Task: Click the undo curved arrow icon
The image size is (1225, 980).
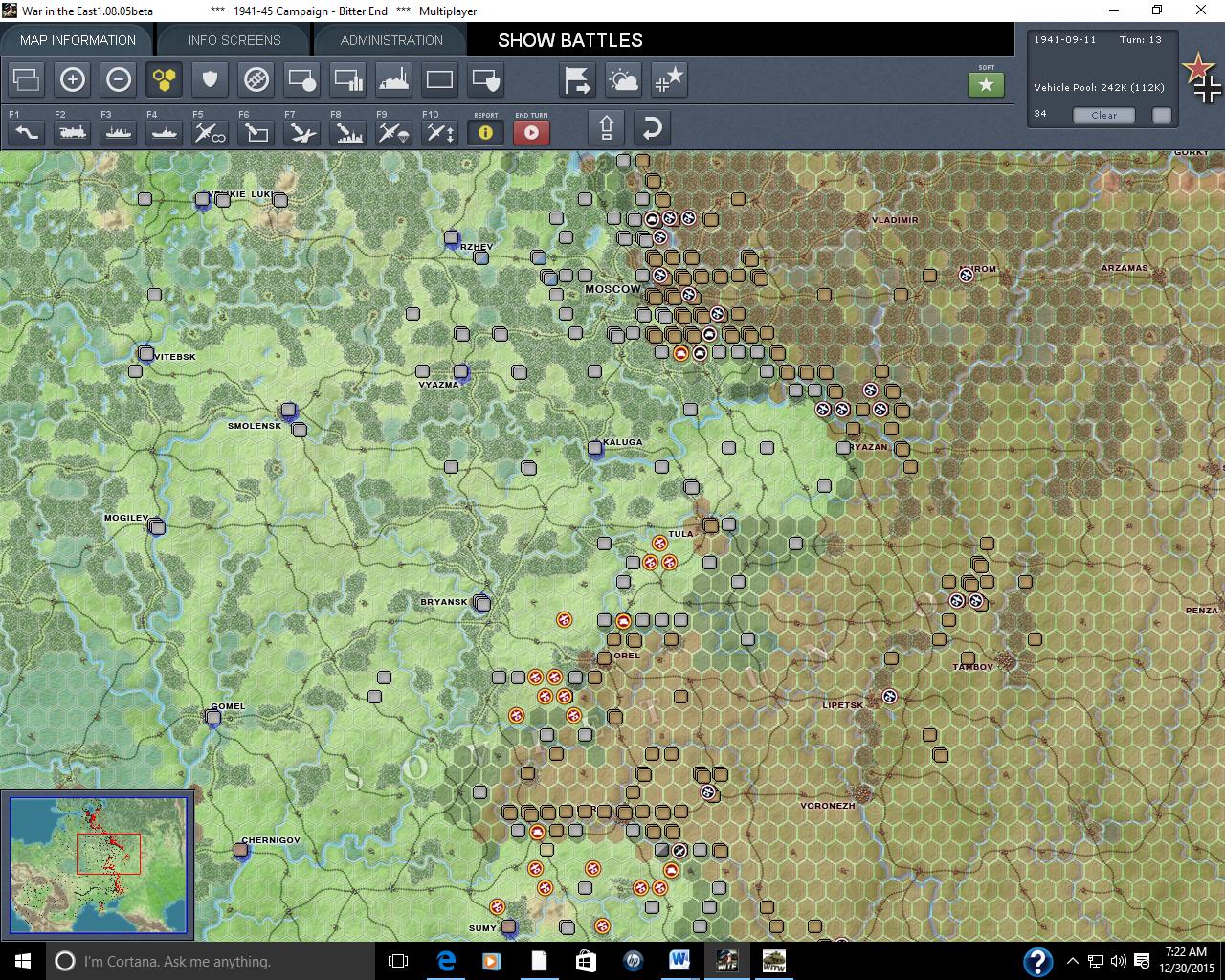Action: tap(653, 127)
